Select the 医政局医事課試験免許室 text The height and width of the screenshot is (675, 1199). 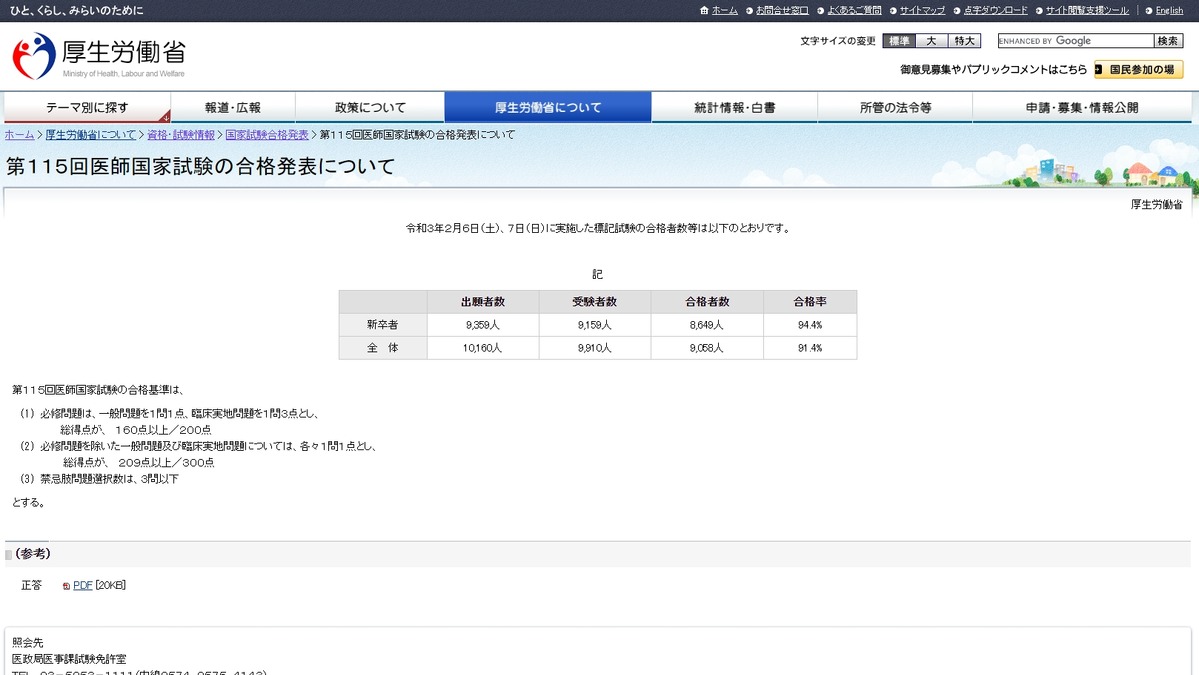[69, 659]
